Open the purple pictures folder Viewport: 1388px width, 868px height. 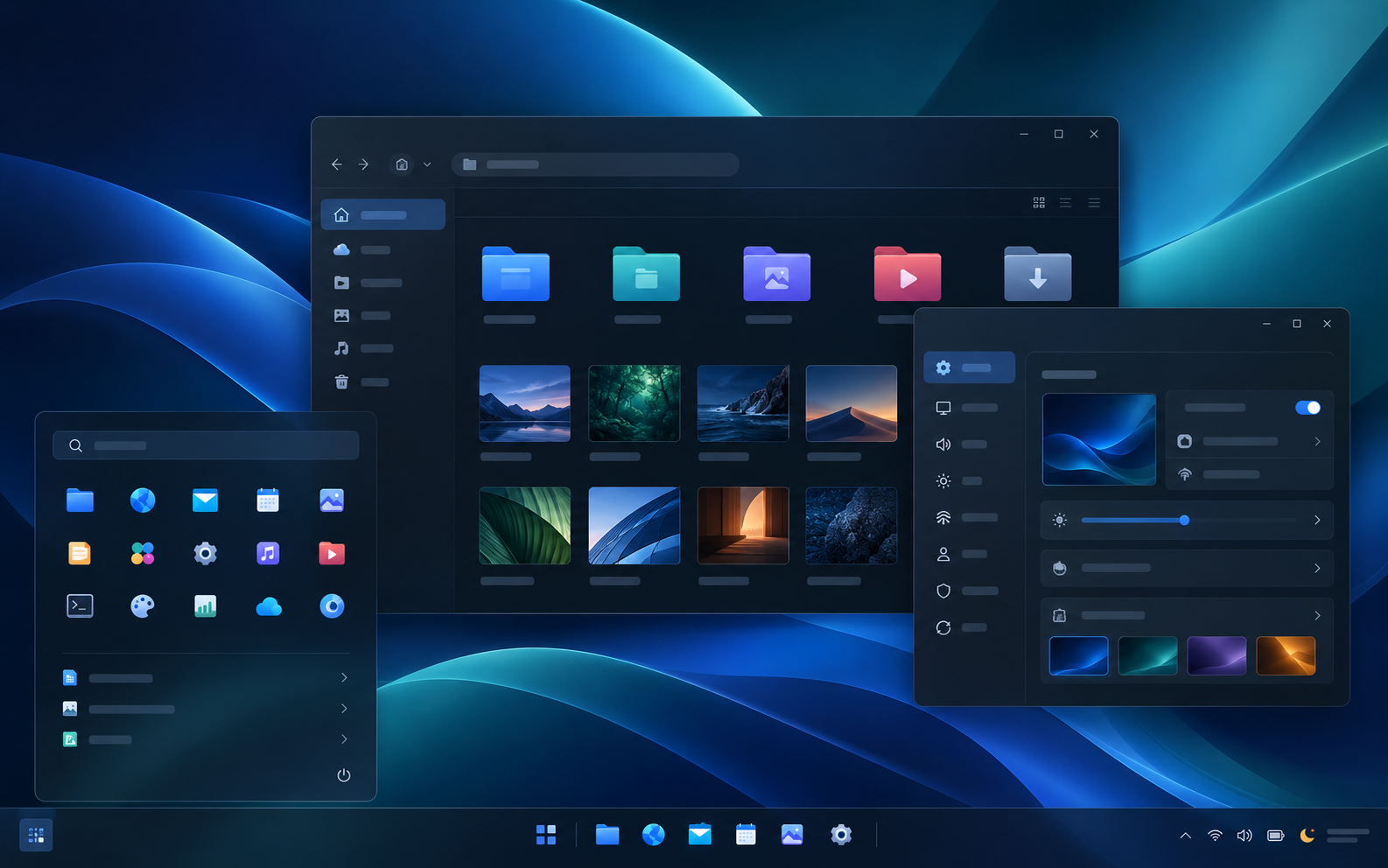(776, 274)
